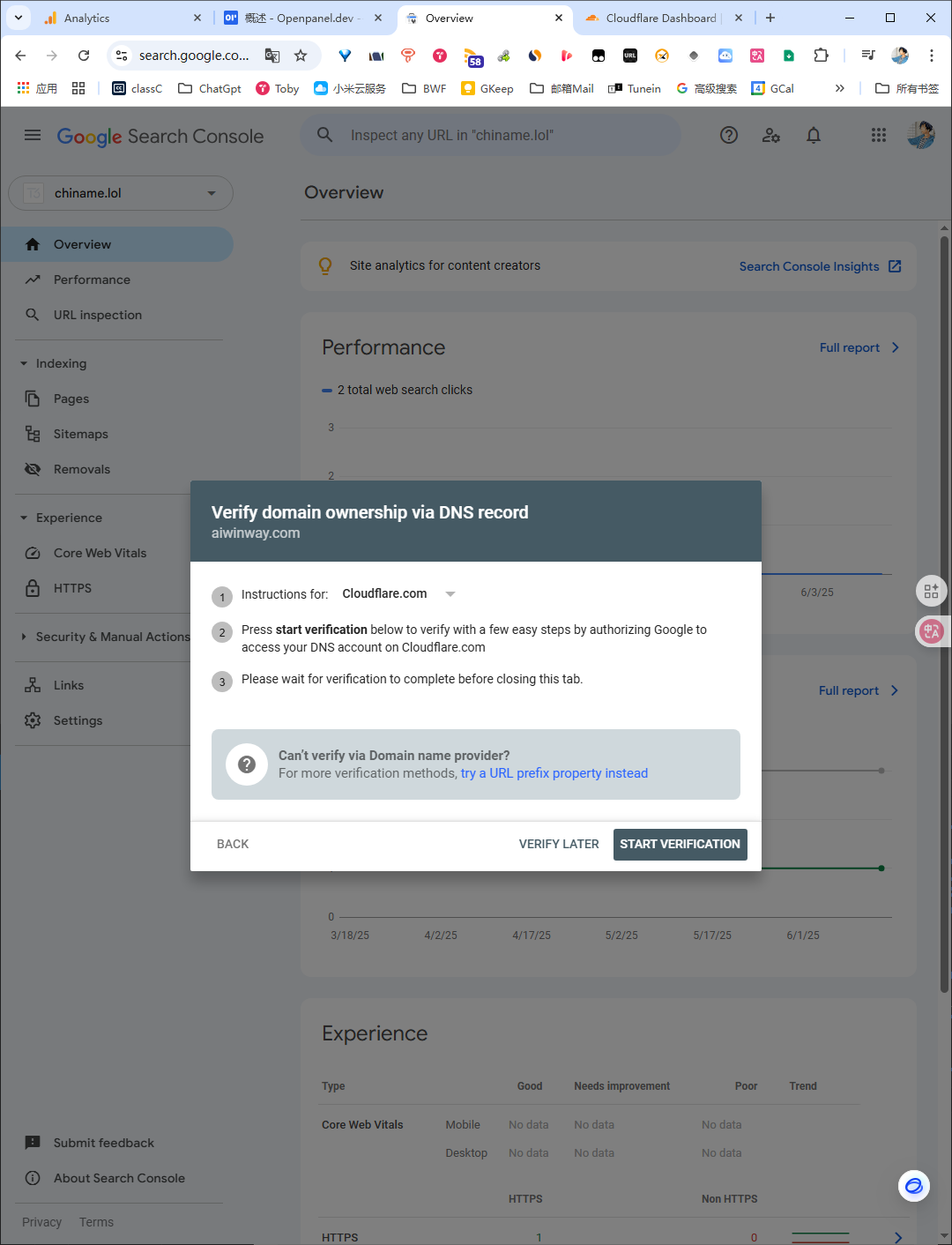Viewport: 952px width, 1245px height.
Task: Open the chiname.lol property selector
Action: click(121, 193)
